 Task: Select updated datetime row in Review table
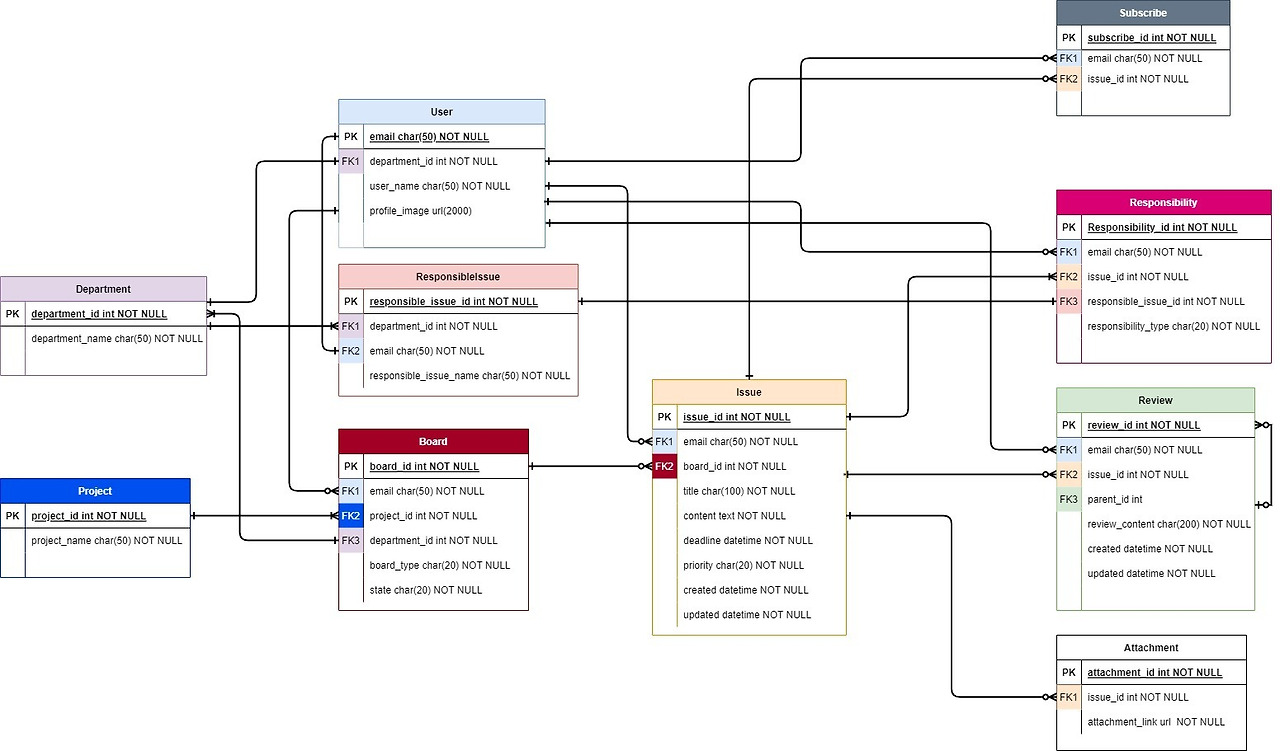pos(1155,573)
